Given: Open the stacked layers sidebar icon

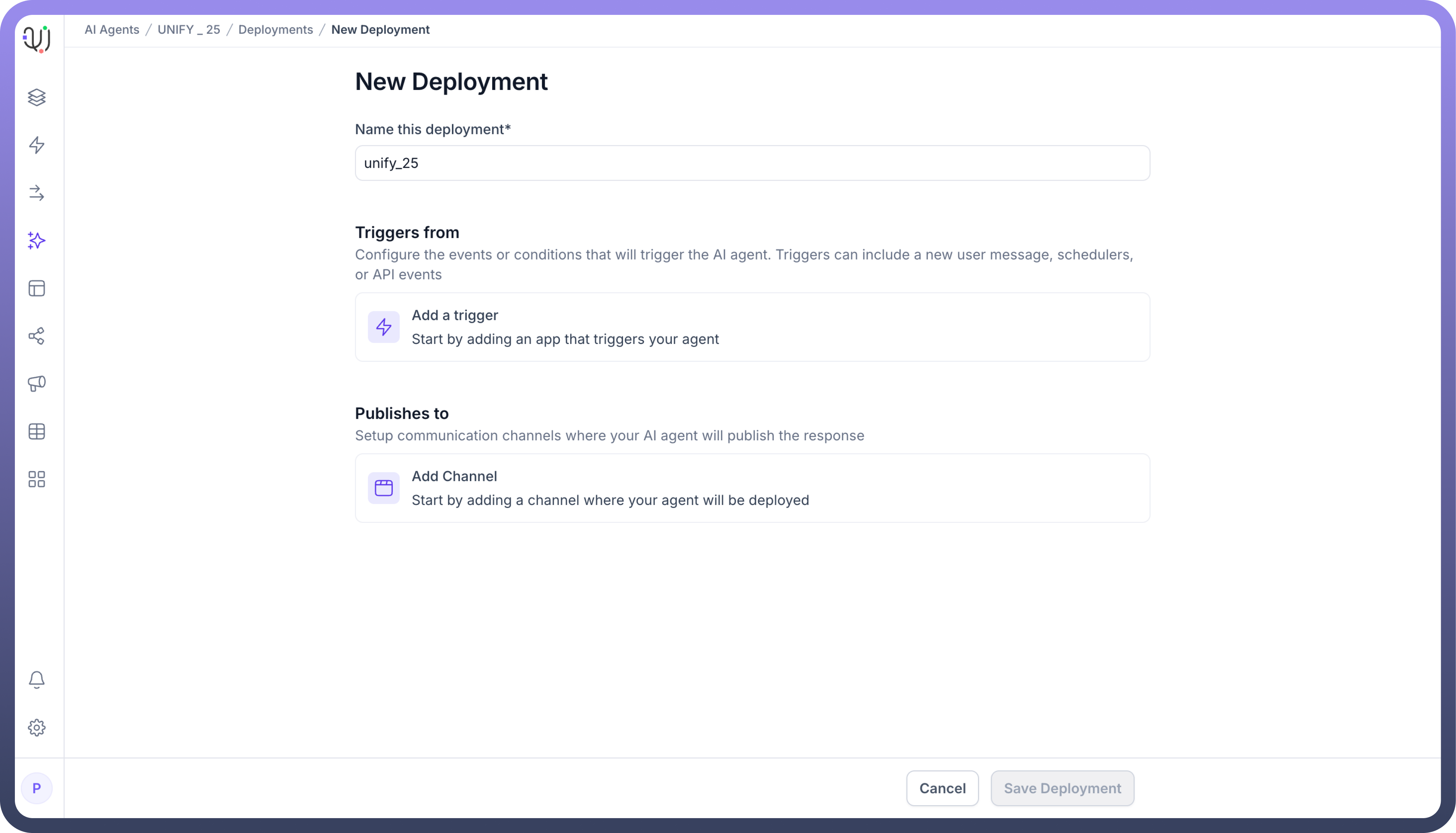Looking at the screenshot, I should (x=36, y=97).
